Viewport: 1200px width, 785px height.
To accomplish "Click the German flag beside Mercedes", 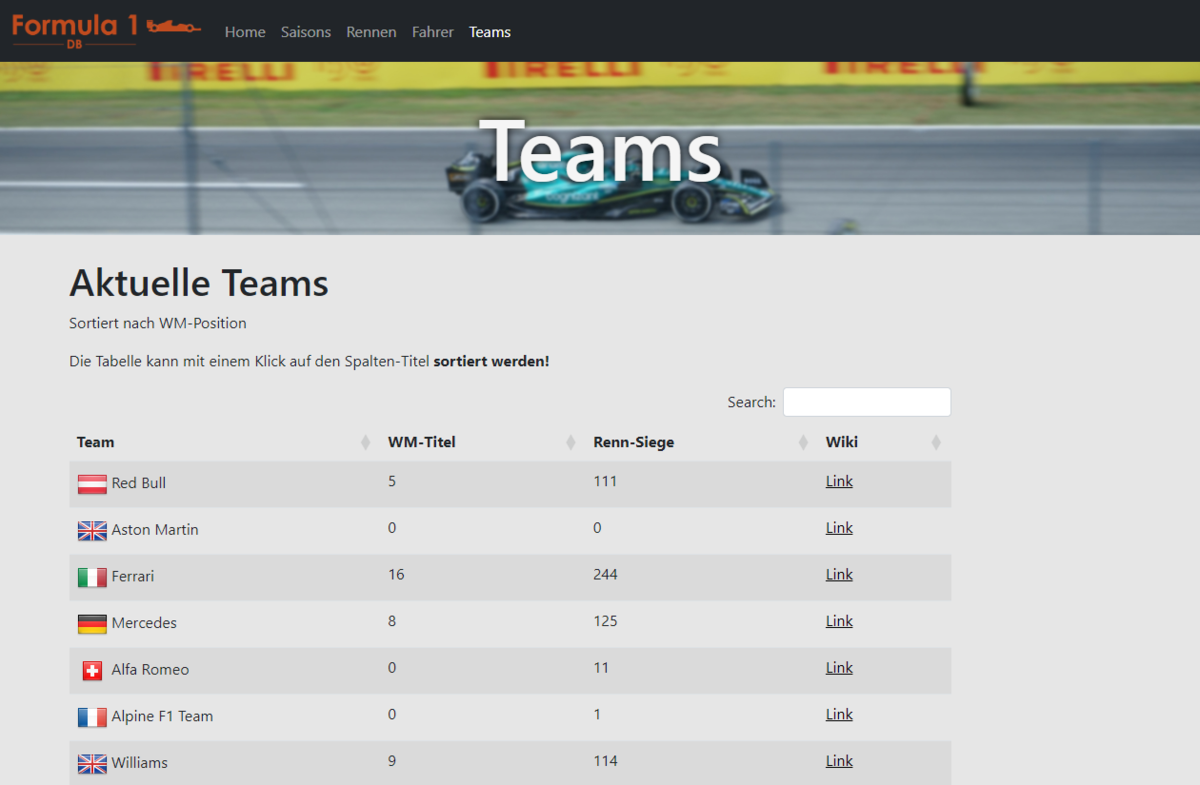I will pyautogui.click(x=92, y=624).
